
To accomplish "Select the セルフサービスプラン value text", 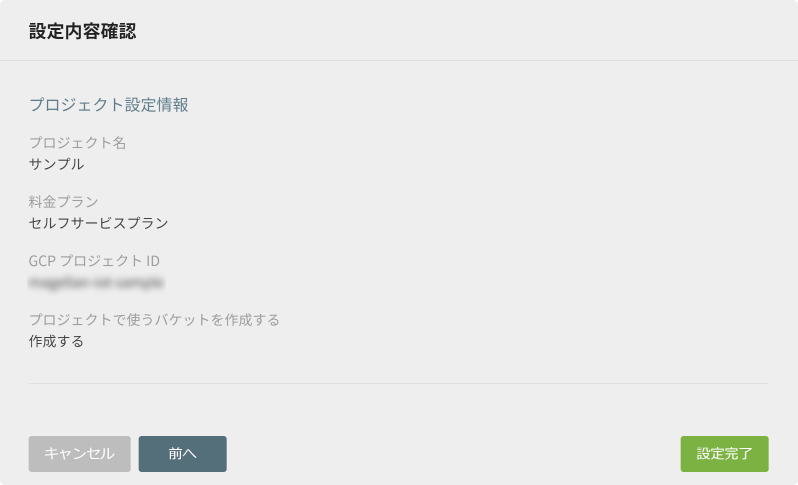I will (x=98, y=223).
